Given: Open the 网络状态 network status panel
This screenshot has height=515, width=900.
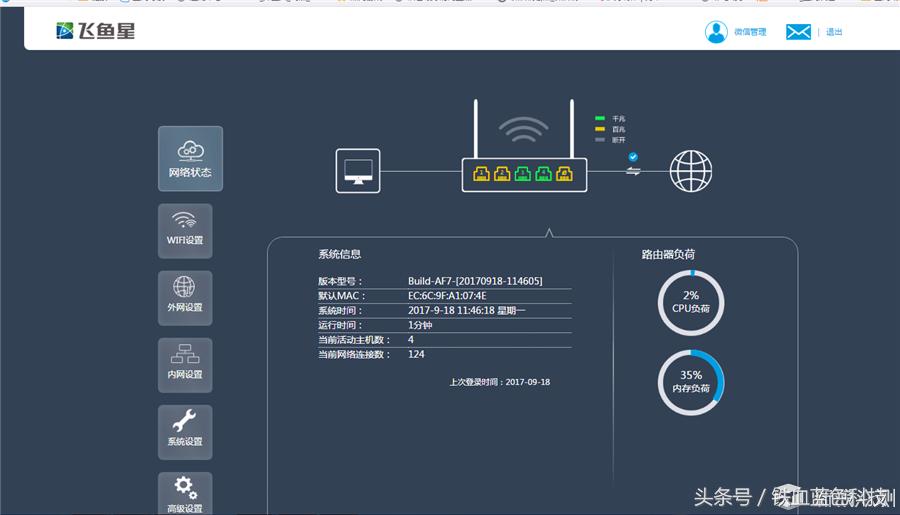Looking at the screenshot, I should [x=191, y=158].
